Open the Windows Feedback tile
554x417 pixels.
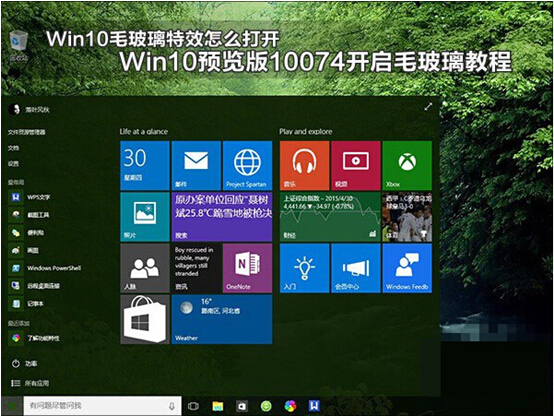tap(407, 268)
